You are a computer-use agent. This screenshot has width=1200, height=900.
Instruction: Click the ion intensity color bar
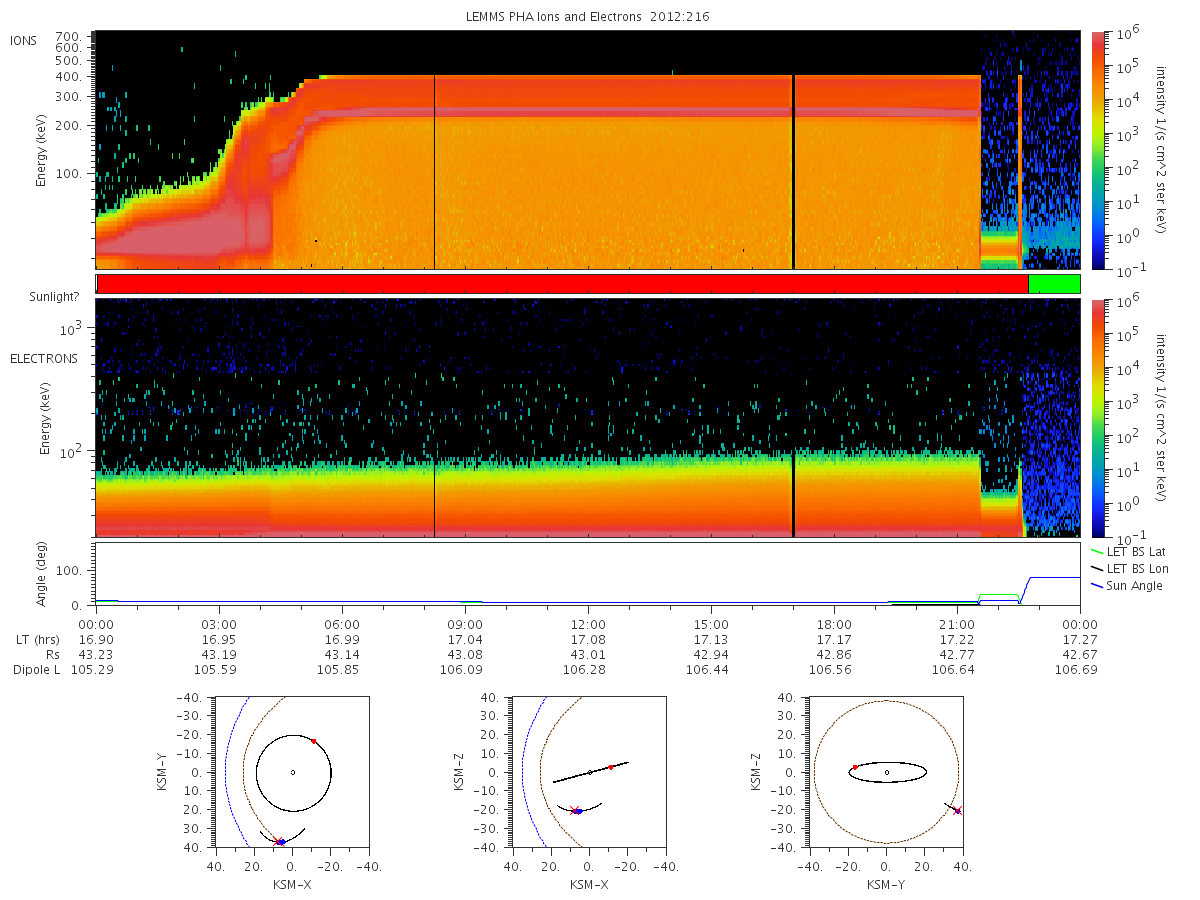pyautogui.click(x=1097, y=150)
